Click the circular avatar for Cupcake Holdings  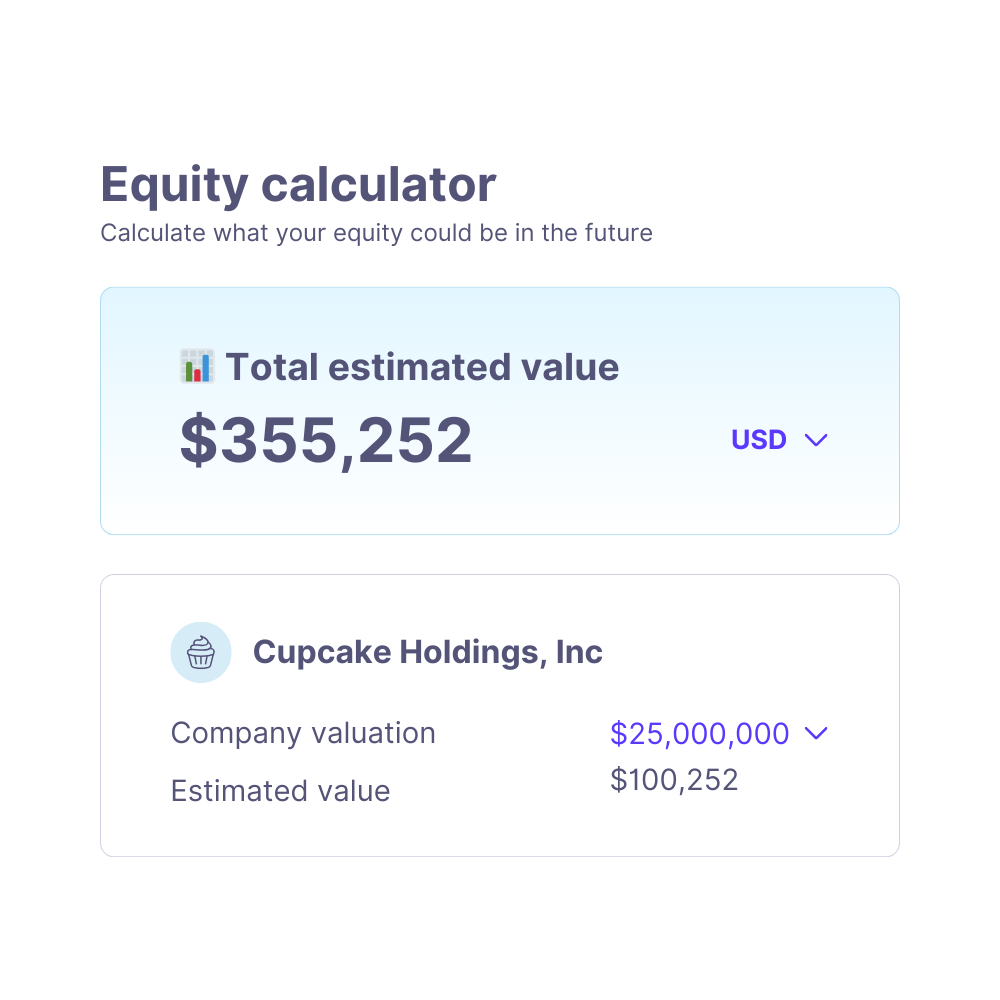(x=201, y=652)
